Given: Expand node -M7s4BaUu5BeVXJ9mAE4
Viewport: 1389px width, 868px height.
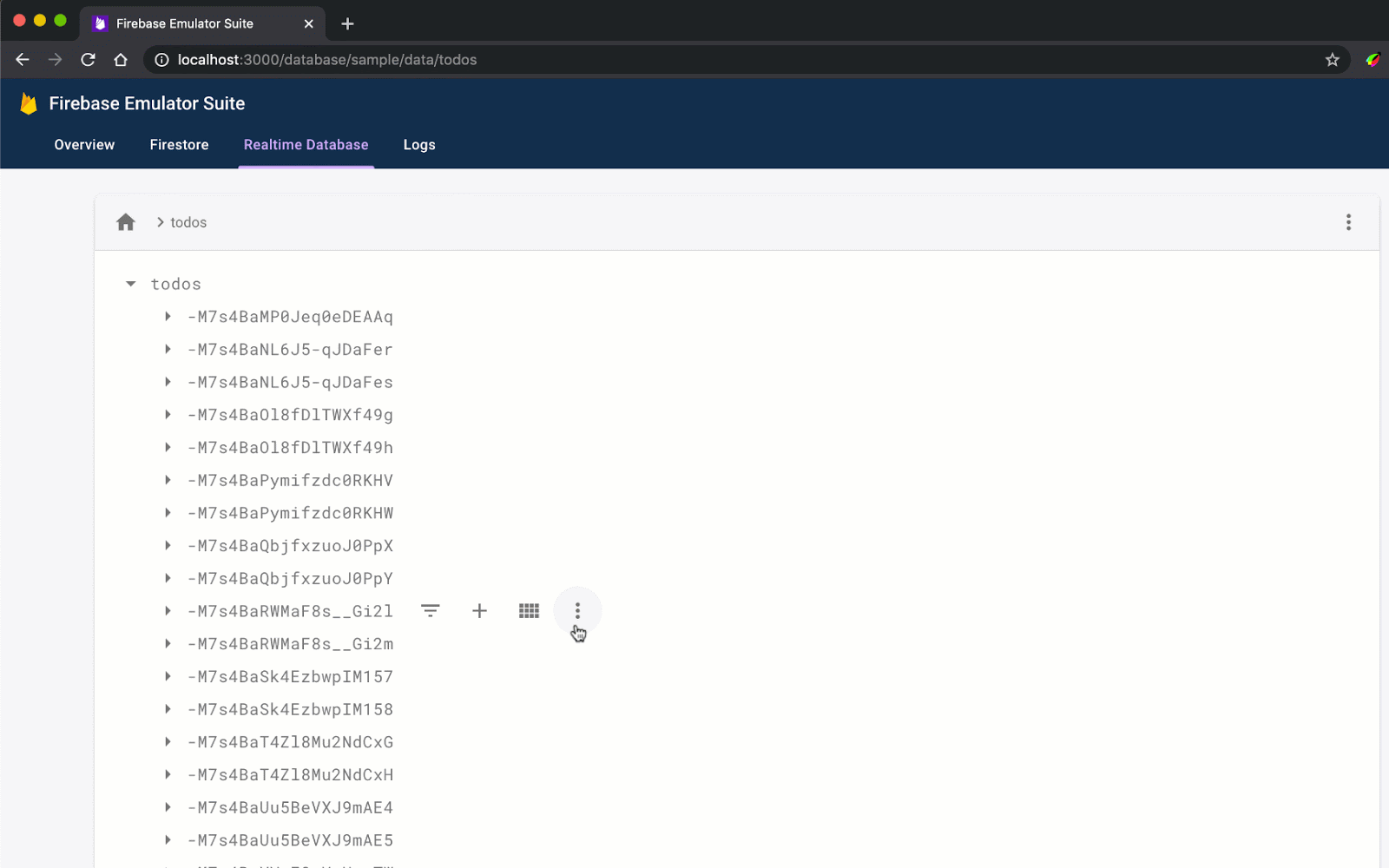Looking at the screenshot, I should [x=168, y=807].
